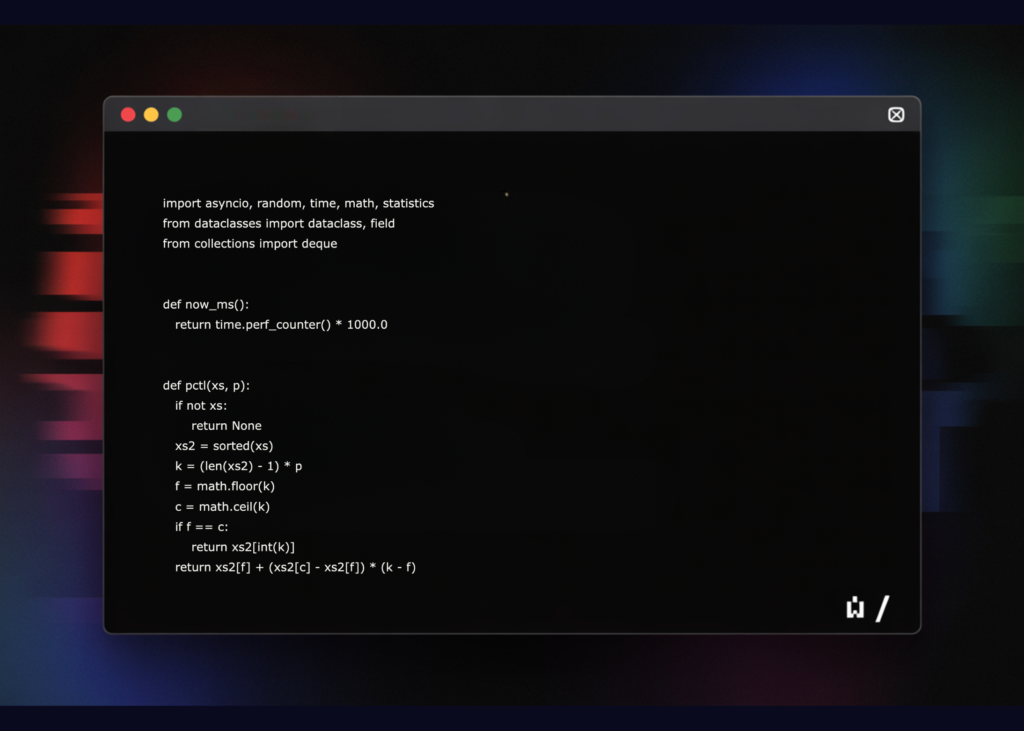
Task: Select the final interpolation return statement
Action: coord(294,566)
